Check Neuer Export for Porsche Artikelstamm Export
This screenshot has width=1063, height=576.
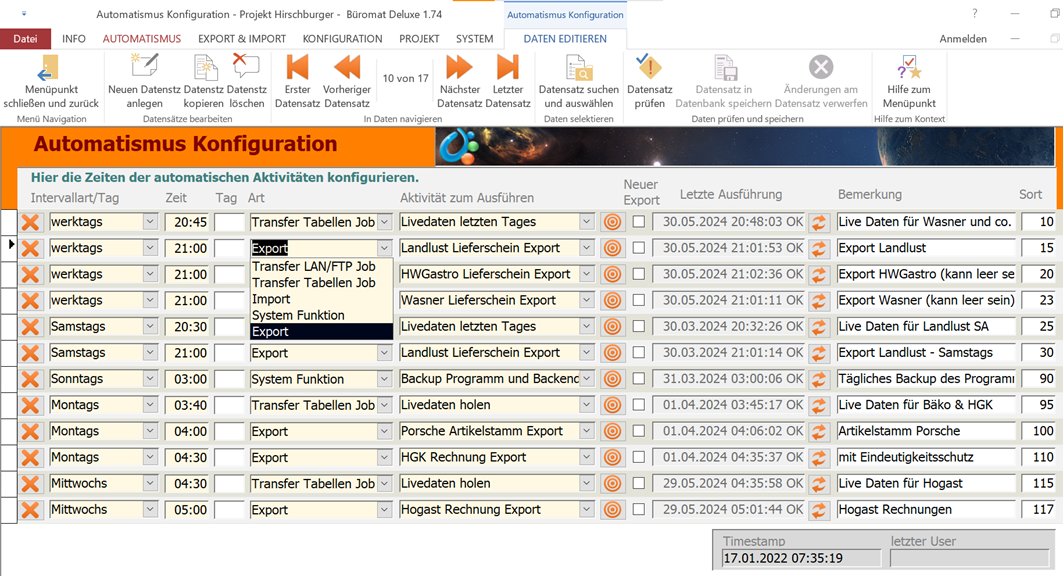[639, 431]
